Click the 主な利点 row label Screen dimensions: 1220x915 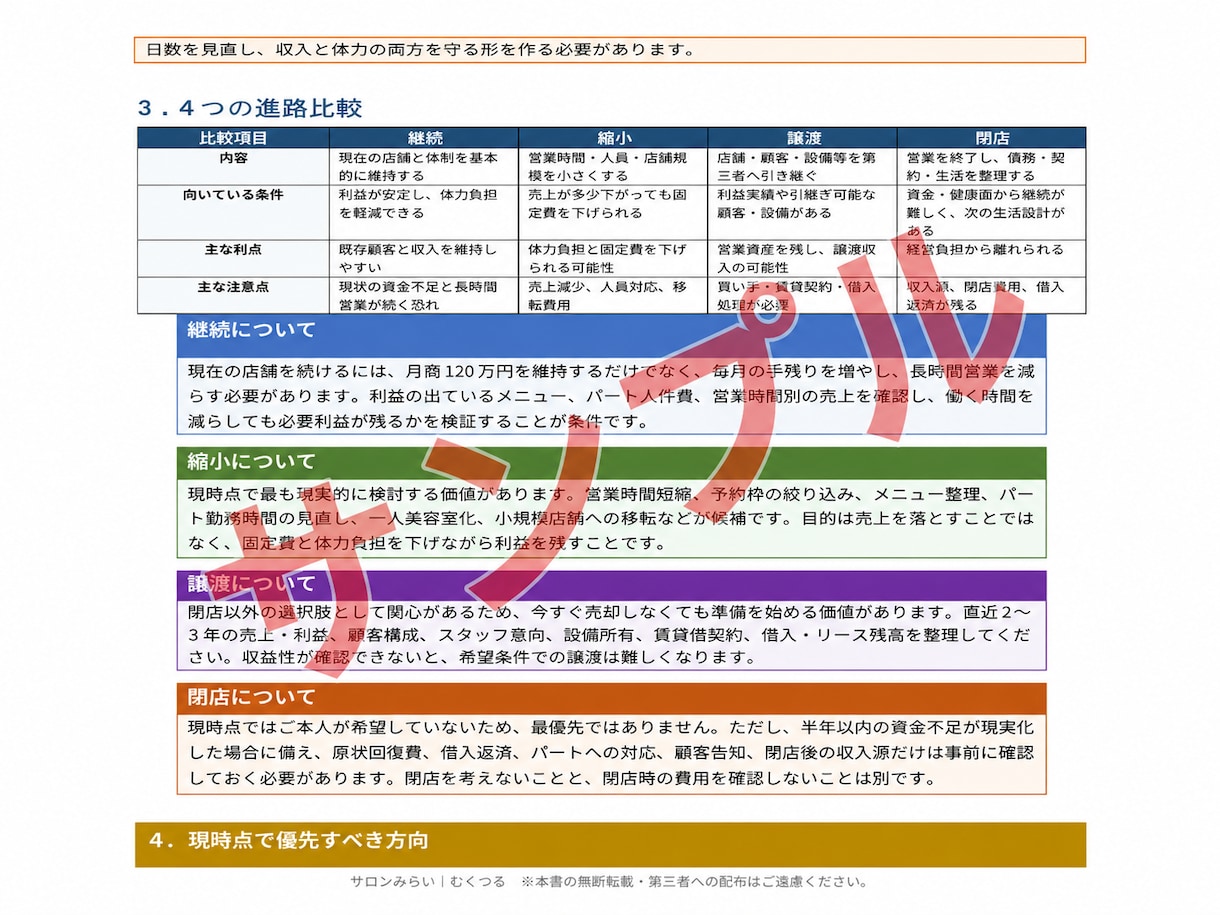click(x=233, y=249)
